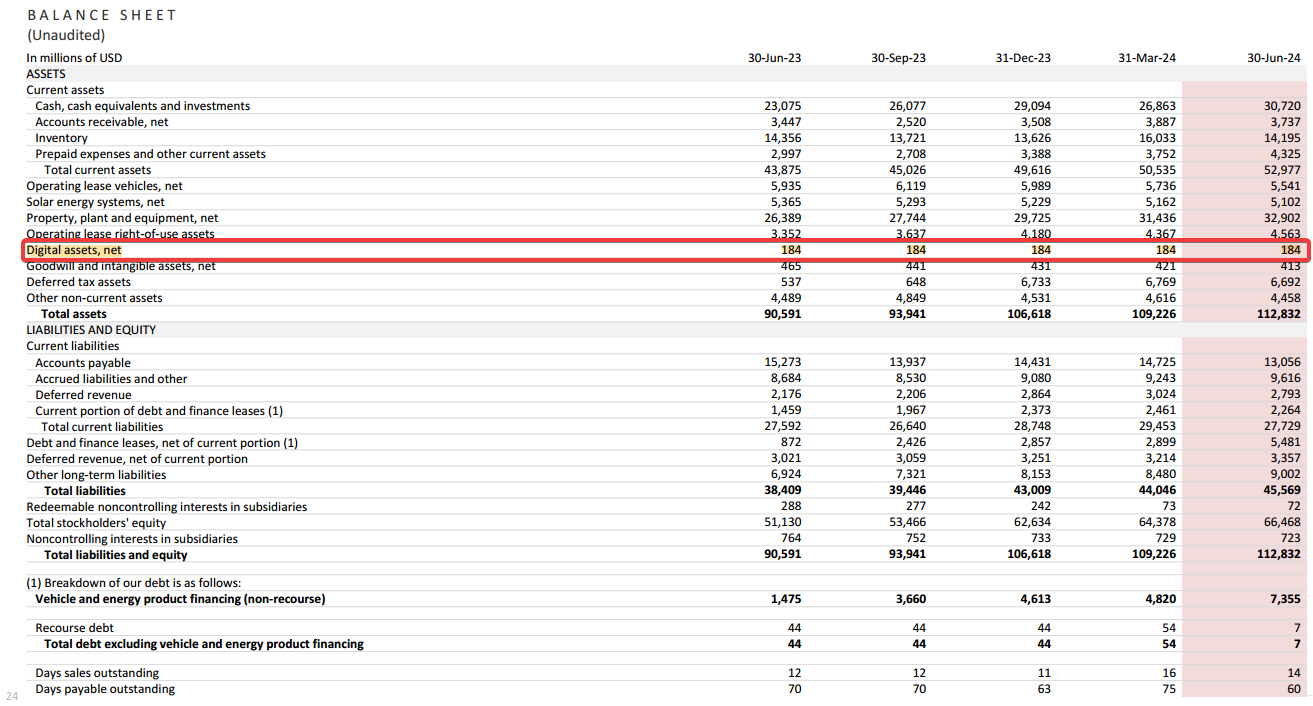Click the page number 24

pos(12,695)
